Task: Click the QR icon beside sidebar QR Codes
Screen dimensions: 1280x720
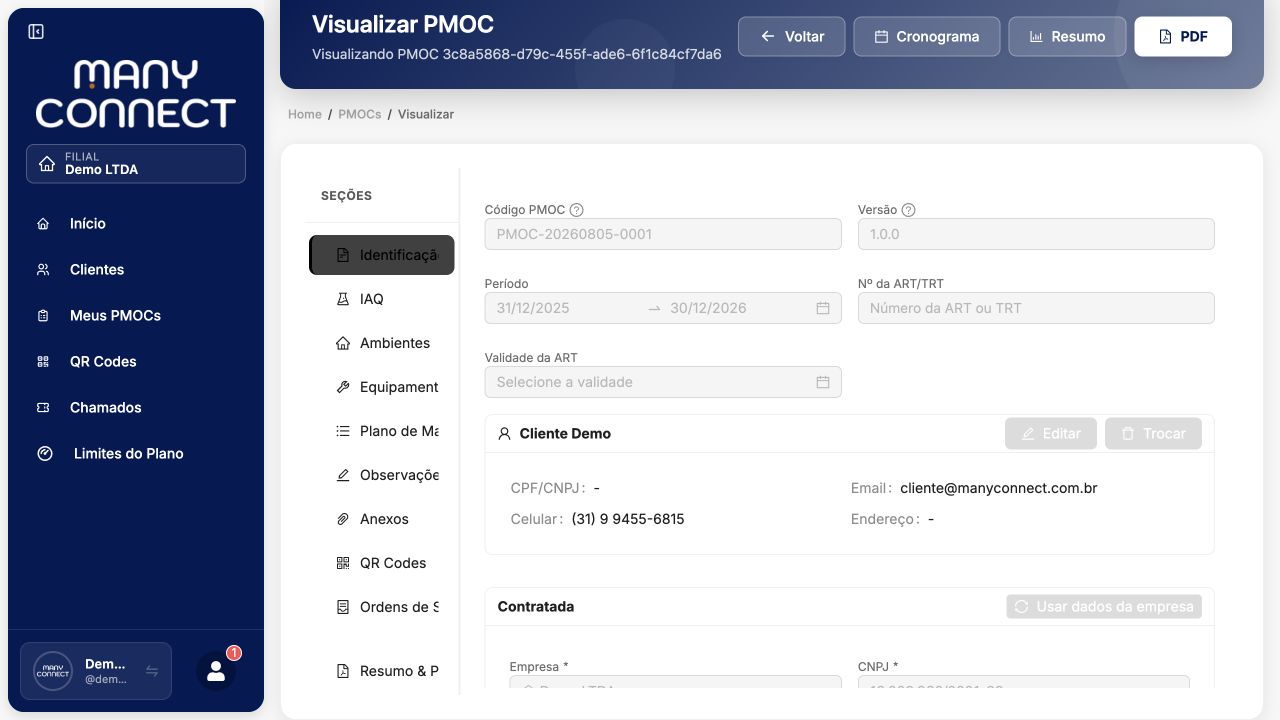Action: pos(43,362)
